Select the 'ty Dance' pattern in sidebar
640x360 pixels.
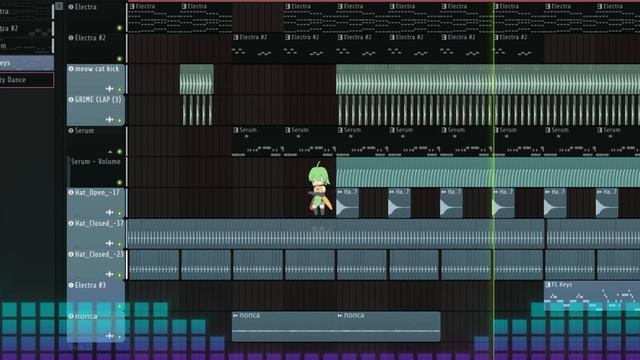click(x=27, y=80)
